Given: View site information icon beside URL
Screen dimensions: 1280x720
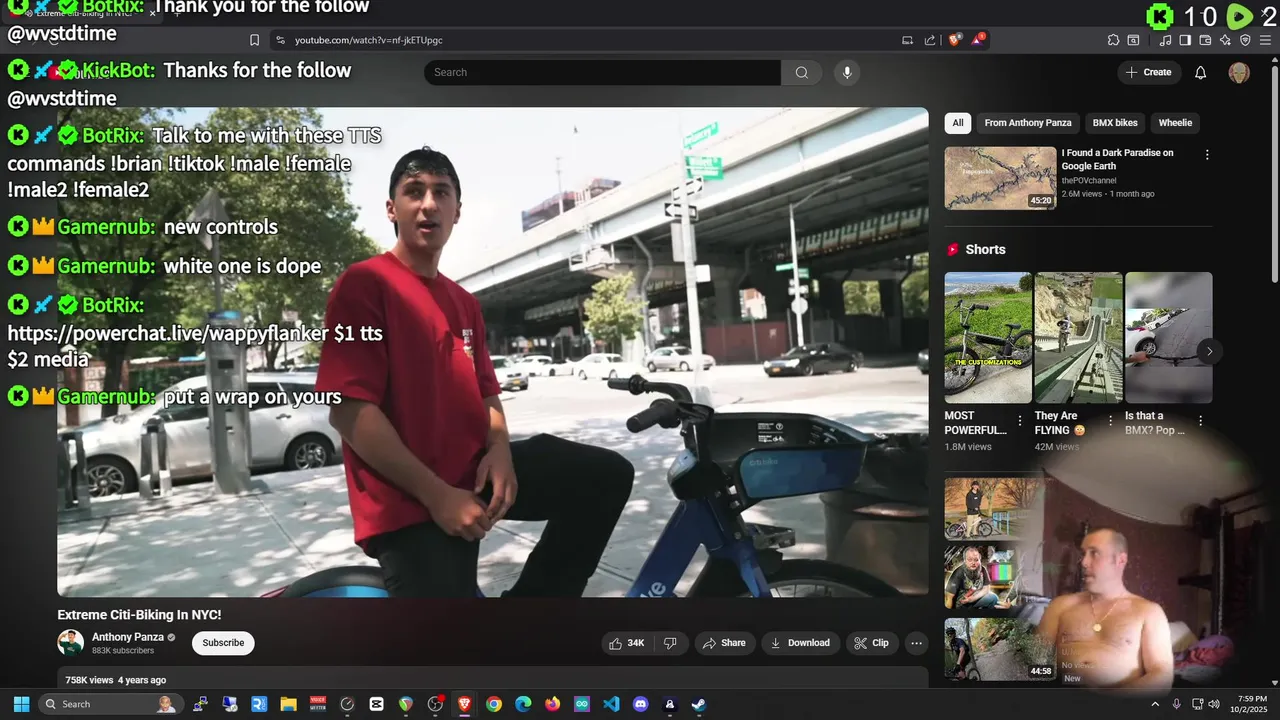Looking at the screenshot, I should pyautogui.click(x=280, y=40).
